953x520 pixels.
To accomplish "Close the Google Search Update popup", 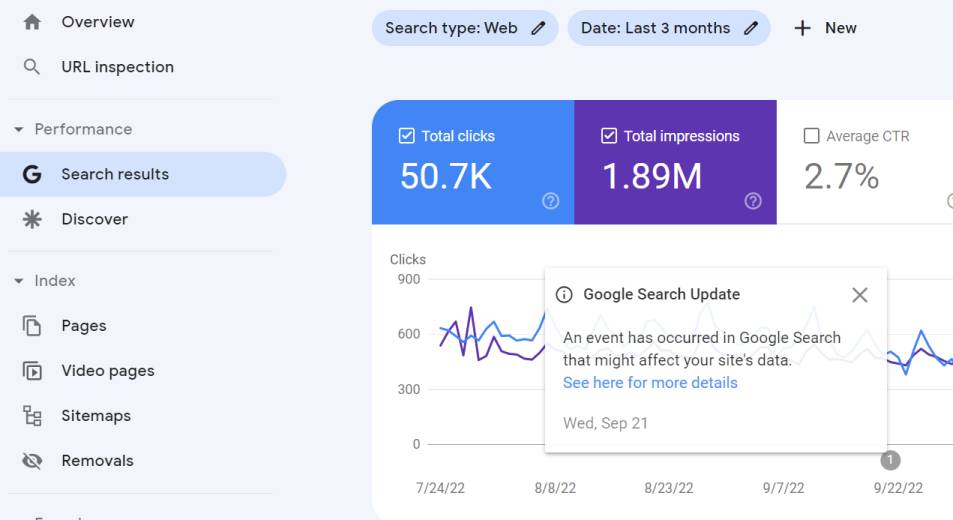I will tap(859, 295).
